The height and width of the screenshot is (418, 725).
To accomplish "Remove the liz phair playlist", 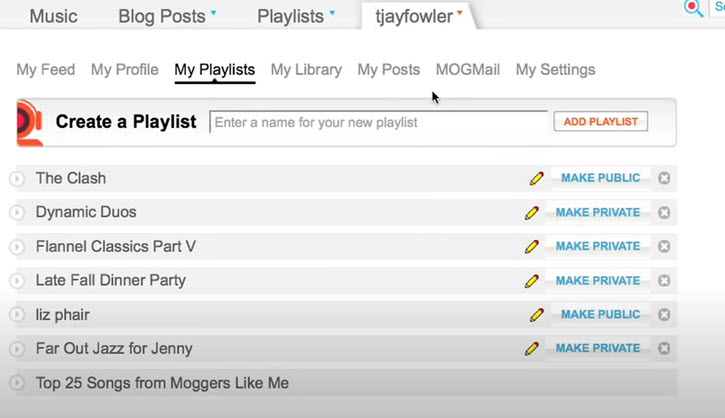I will click(x=664, y=315).
